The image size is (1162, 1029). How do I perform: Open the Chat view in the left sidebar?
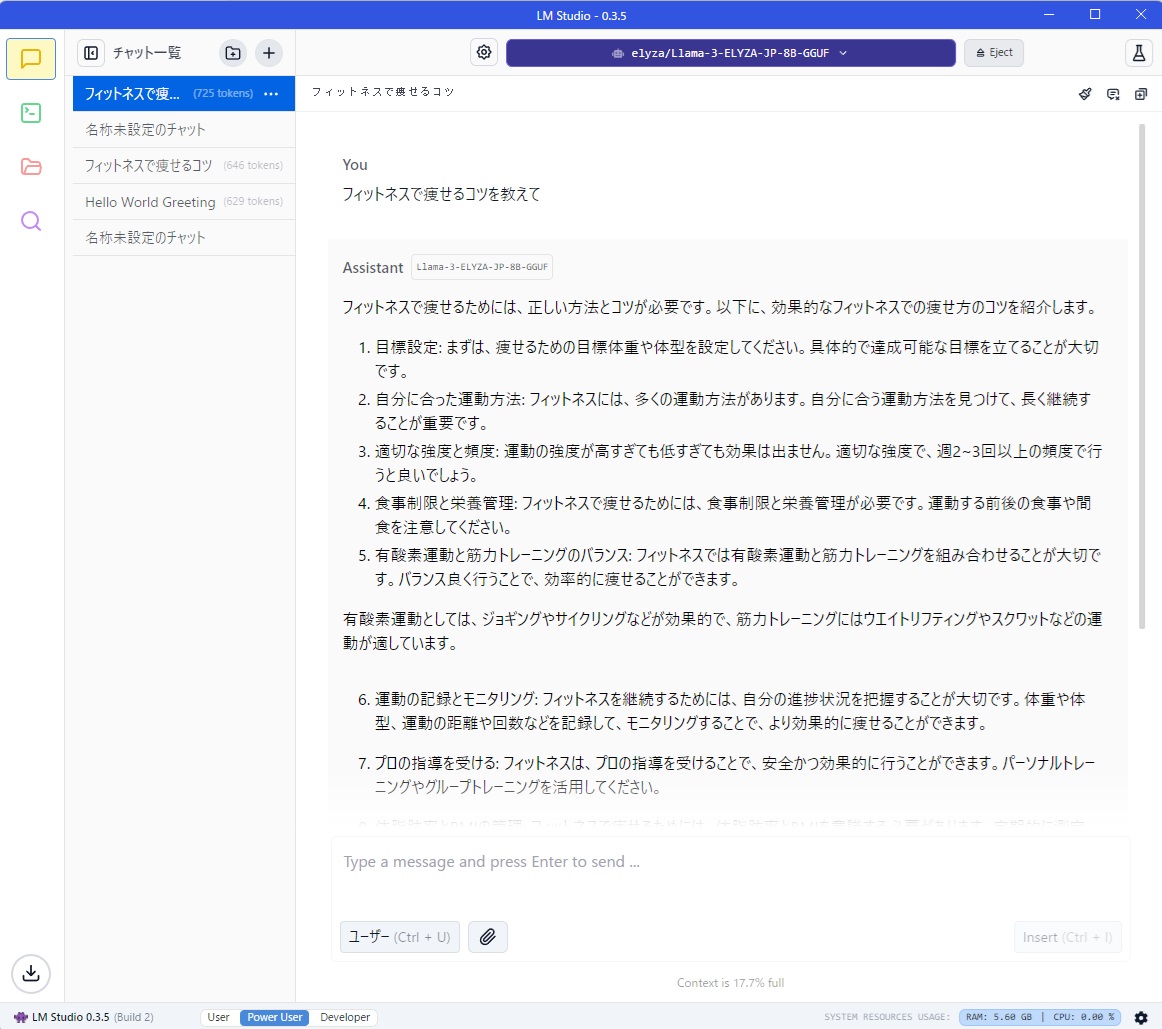[x=31, y=59]
